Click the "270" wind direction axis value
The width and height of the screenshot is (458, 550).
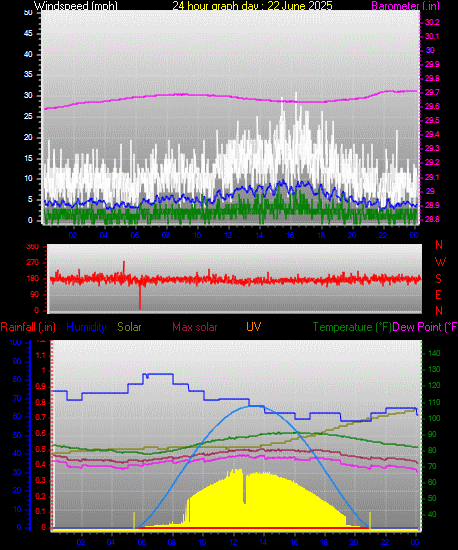(33, 262)
